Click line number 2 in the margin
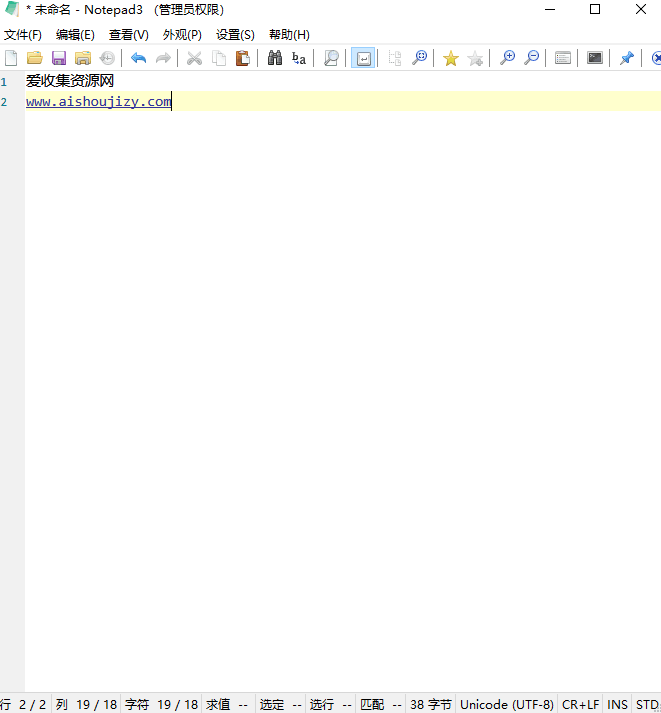The image size is (661, 713). (x=5, y=102)
